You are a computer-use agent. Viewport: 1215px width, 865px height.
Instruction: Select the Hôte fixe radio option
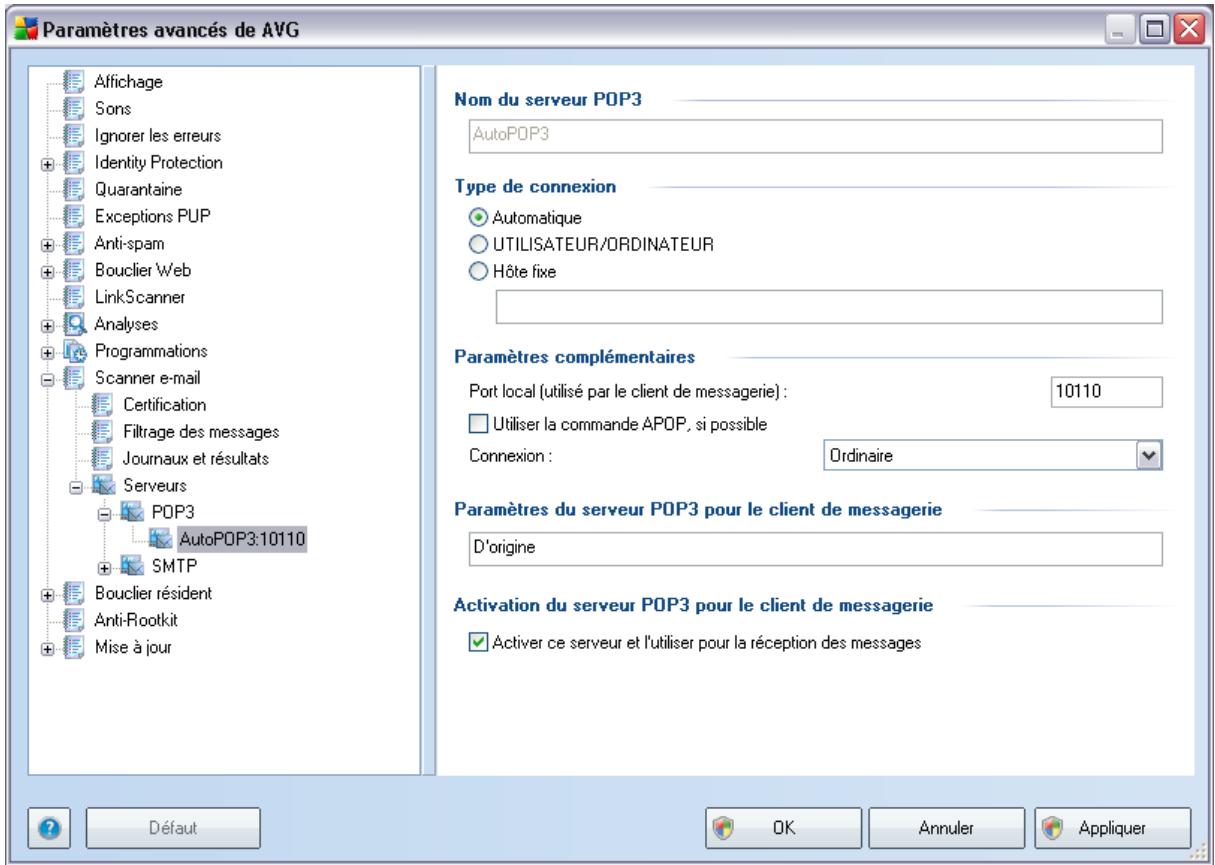point(477,269)
